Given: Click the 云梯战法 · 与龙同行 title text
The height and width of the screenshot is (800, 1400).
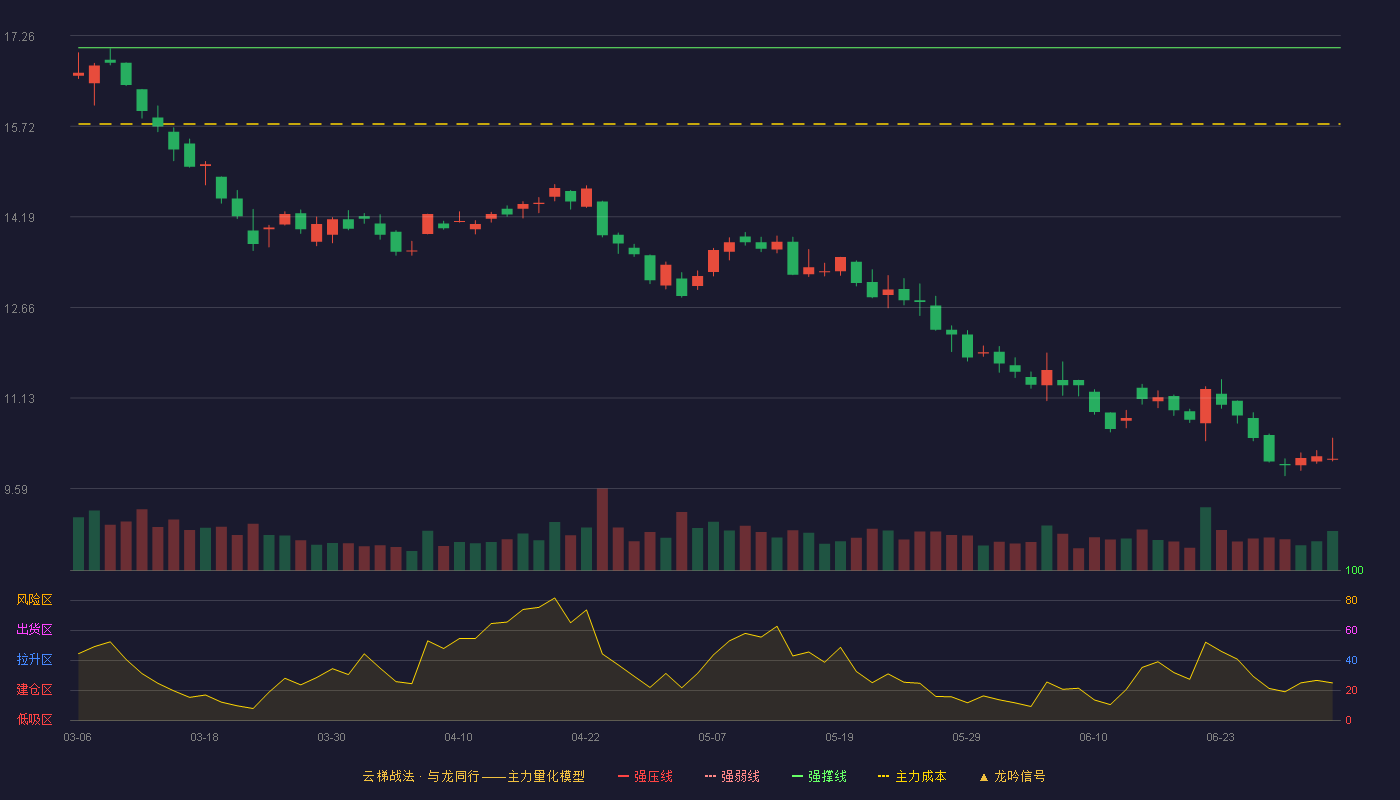Looking at the screenshot, I should [421, 776].
